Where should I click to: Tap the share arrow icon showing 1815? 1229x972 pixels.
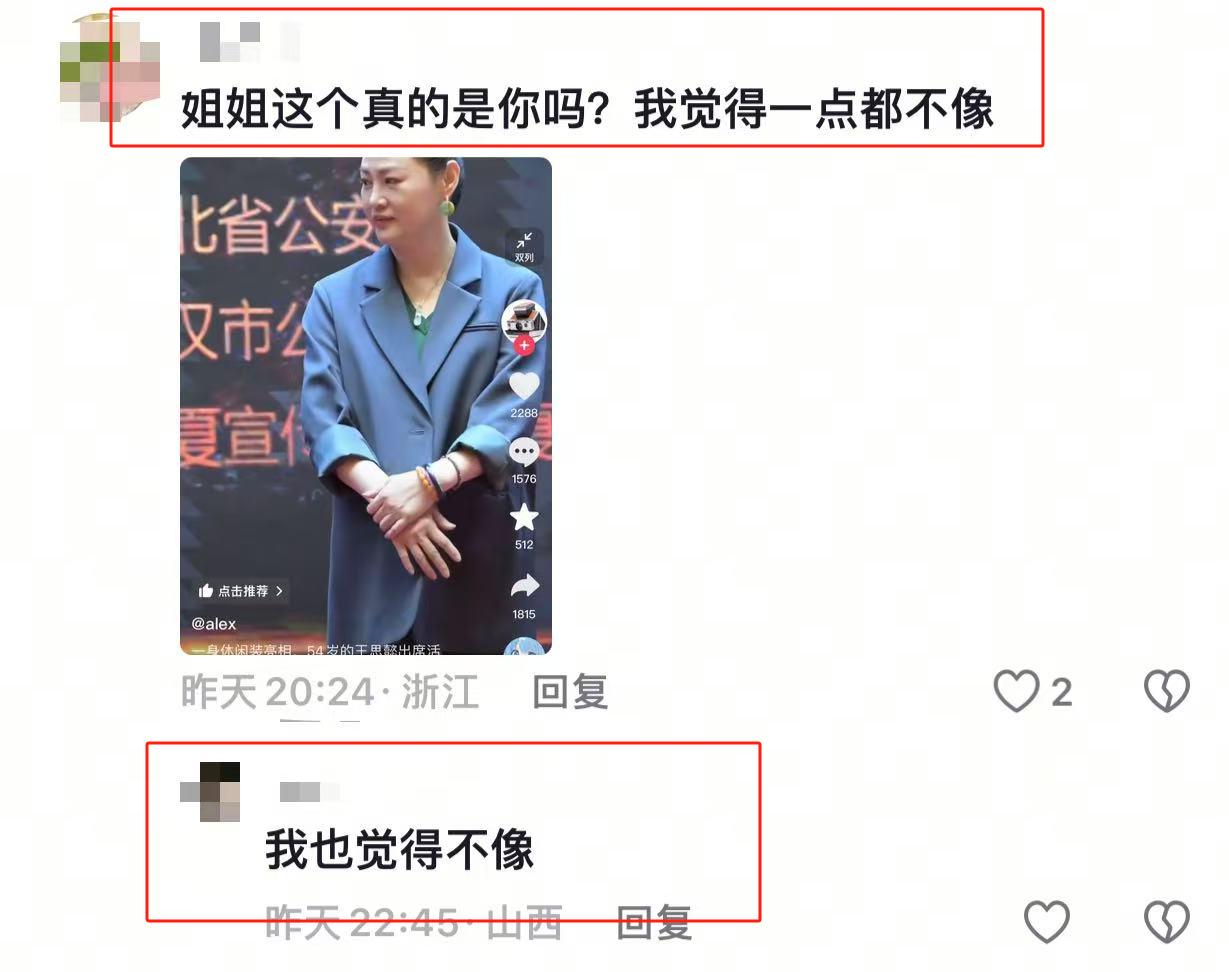point(524,586)
